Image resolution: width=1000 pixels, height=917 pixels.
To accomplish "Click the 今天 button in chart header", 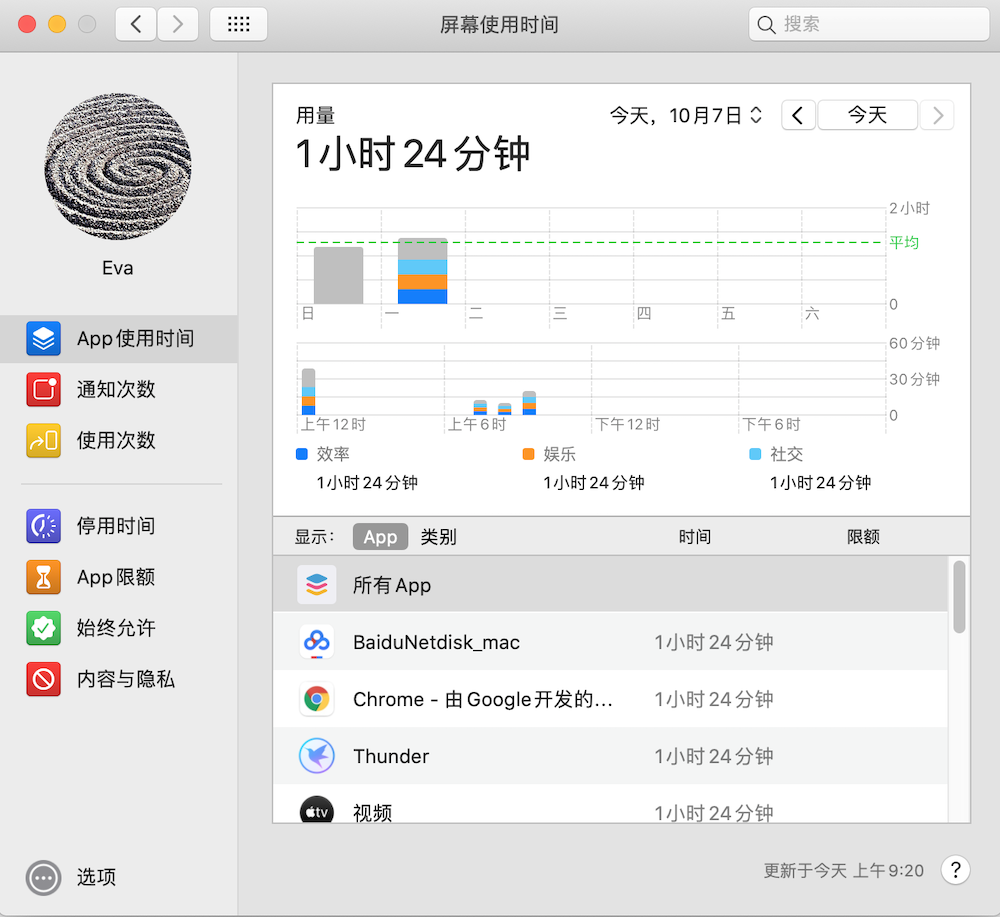I will coord(867,116).
